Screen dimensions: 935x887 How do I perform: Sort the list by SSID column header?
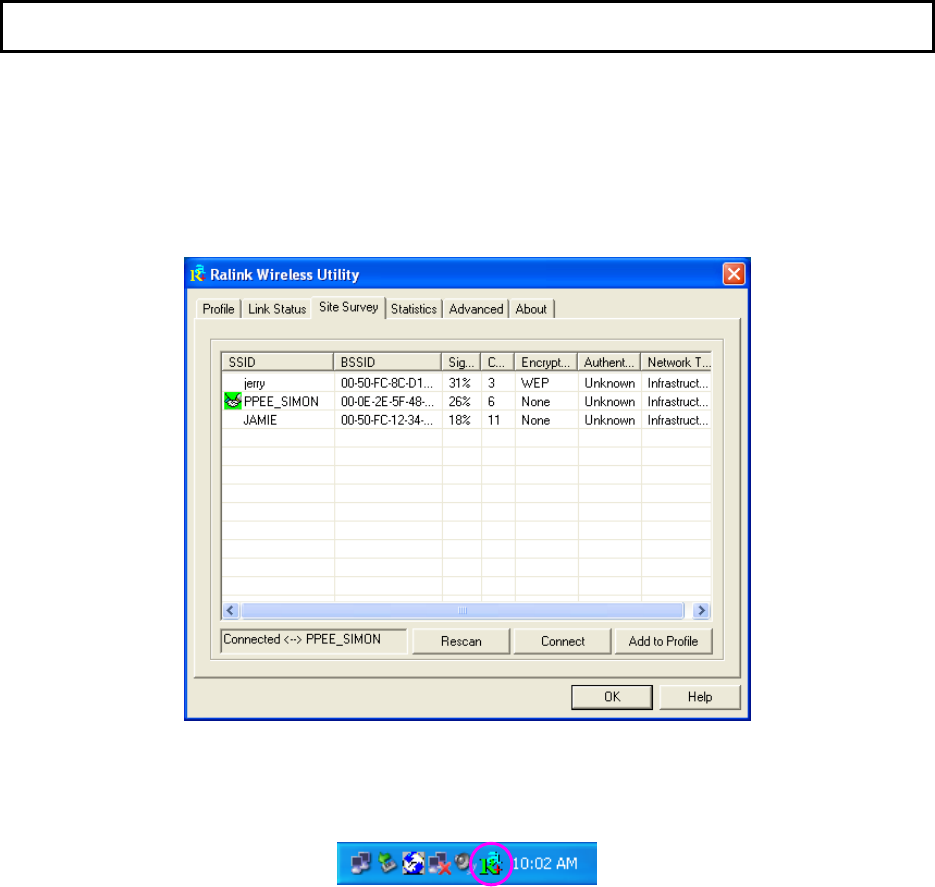tap(277, 362)
